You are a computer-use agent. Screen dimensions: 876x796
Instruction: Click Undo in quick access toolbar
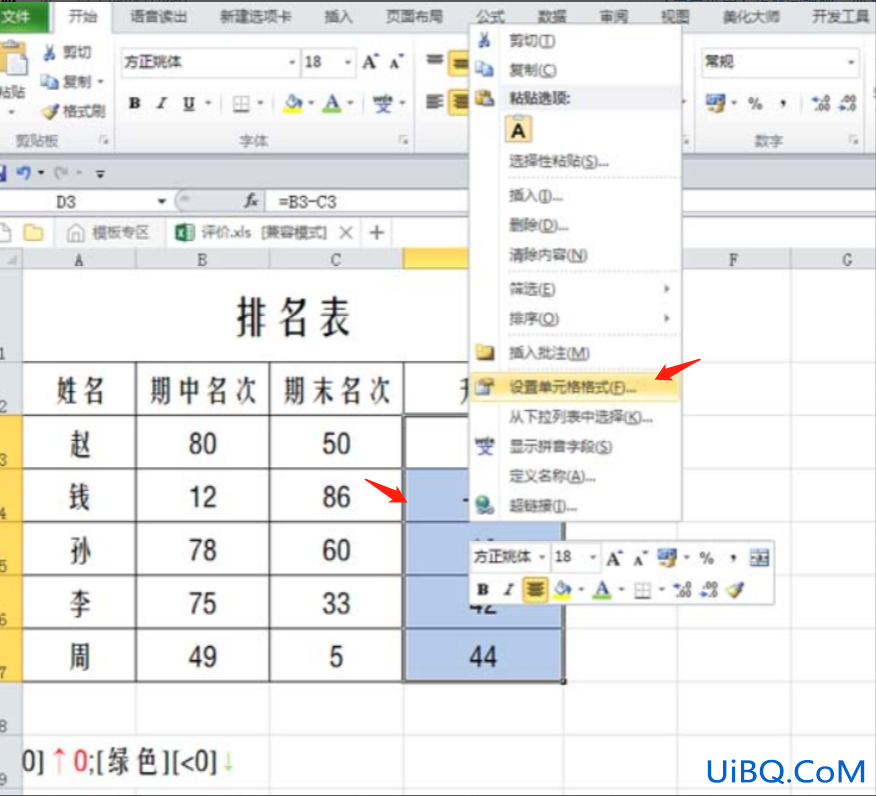click(x=23, y=173)
